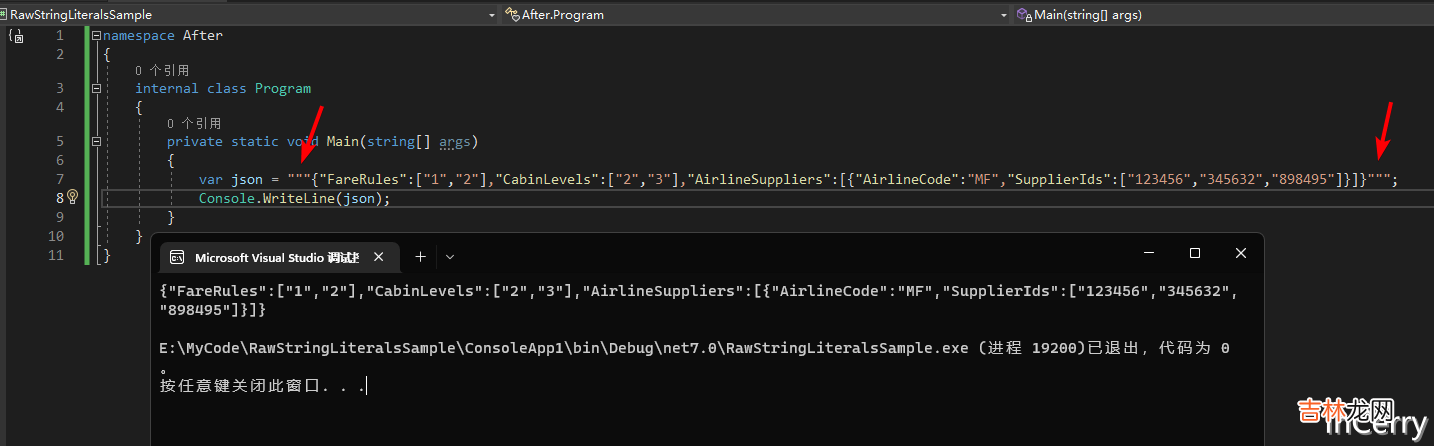Click the references link above class Program
The image size is (1434, 446).
click(162, 71)
